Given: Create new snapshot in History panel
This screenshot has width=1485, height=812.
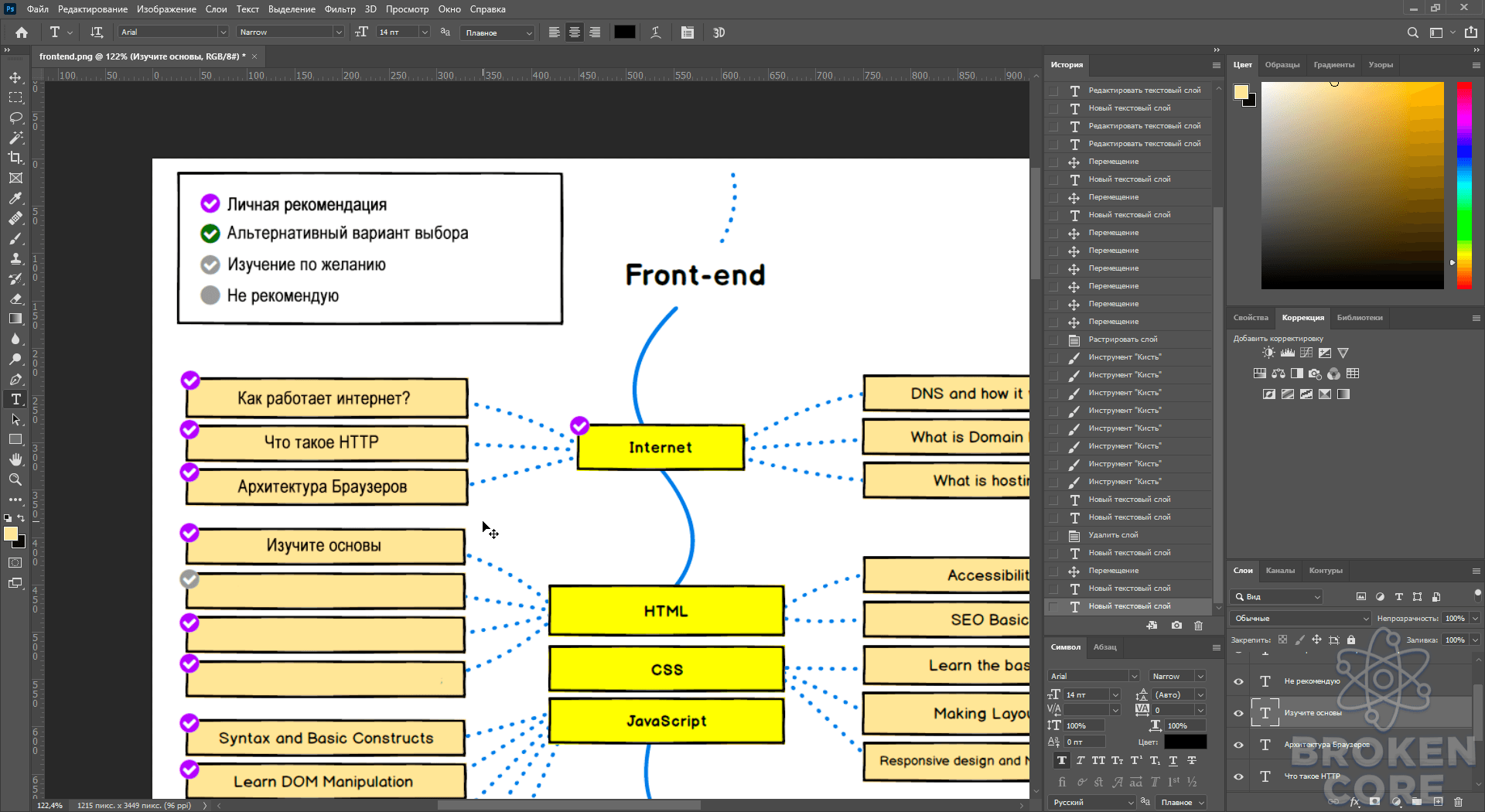Looking at the screenshot, I should click(1176, 626).
